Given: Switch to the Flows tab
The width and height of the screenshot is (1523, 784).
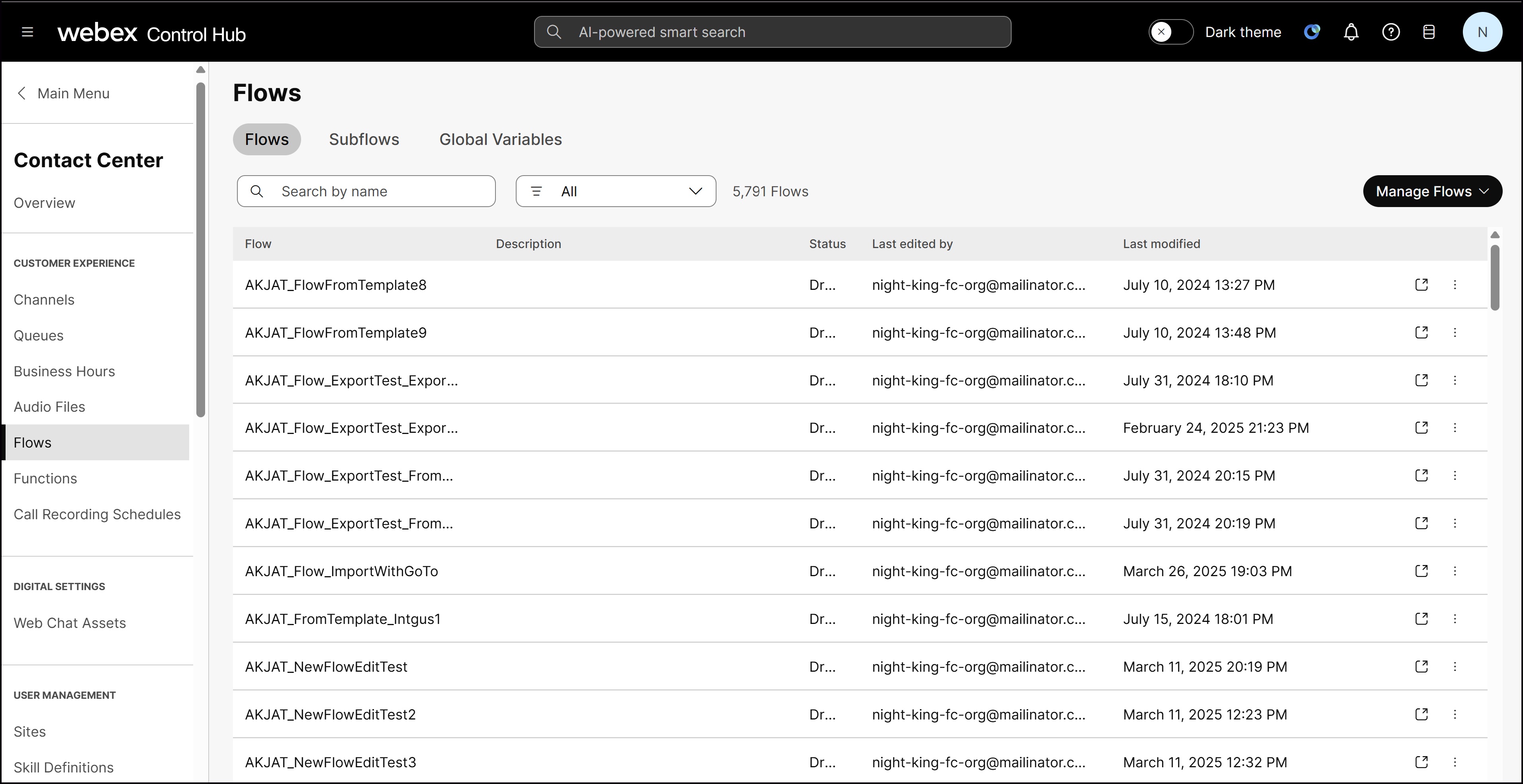Looking at the screenshot, I should pyautogui.click(x=266, y=139).
